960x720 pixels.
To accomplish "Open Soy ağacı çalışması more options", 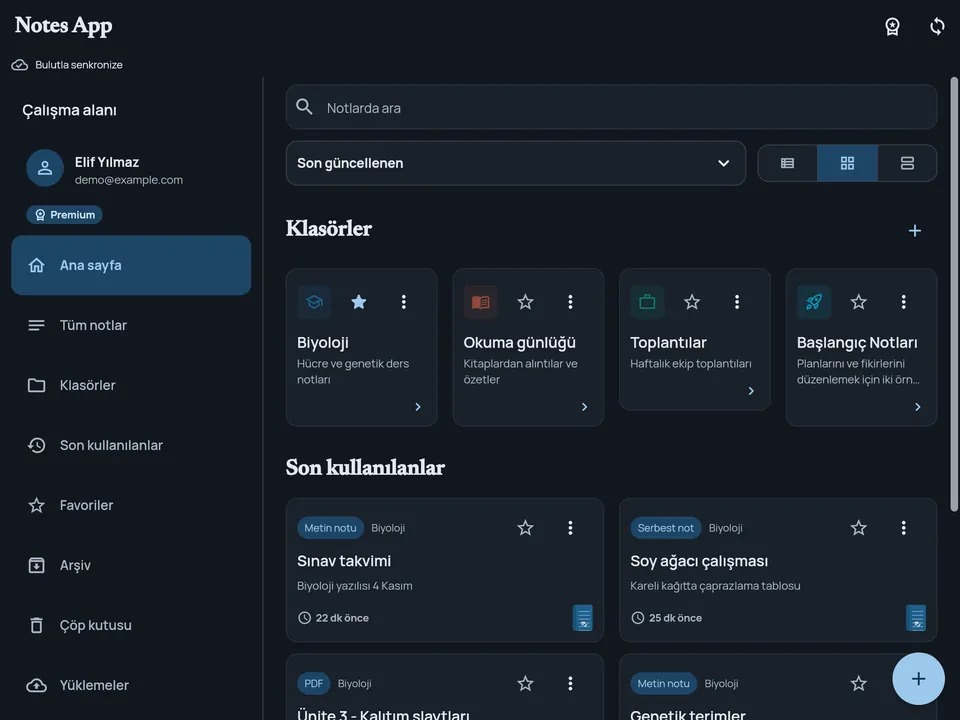I will click(903, 528).
